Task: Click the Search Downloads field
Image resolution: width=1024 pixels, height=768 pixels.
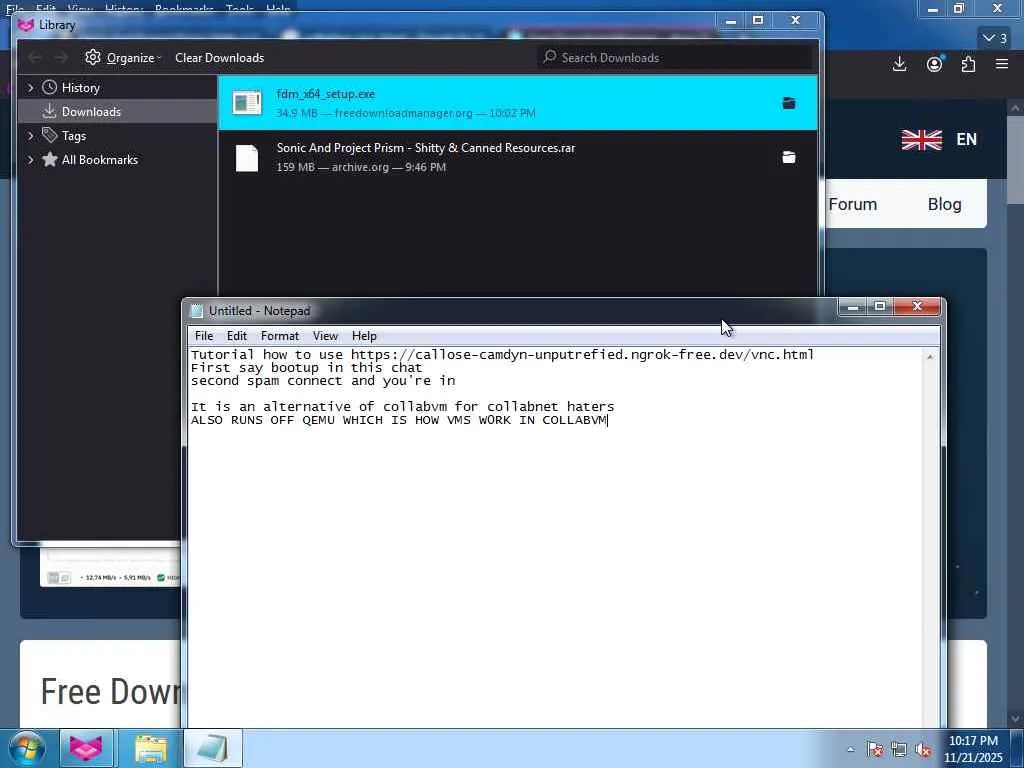Action: click(x=675, y=57)
